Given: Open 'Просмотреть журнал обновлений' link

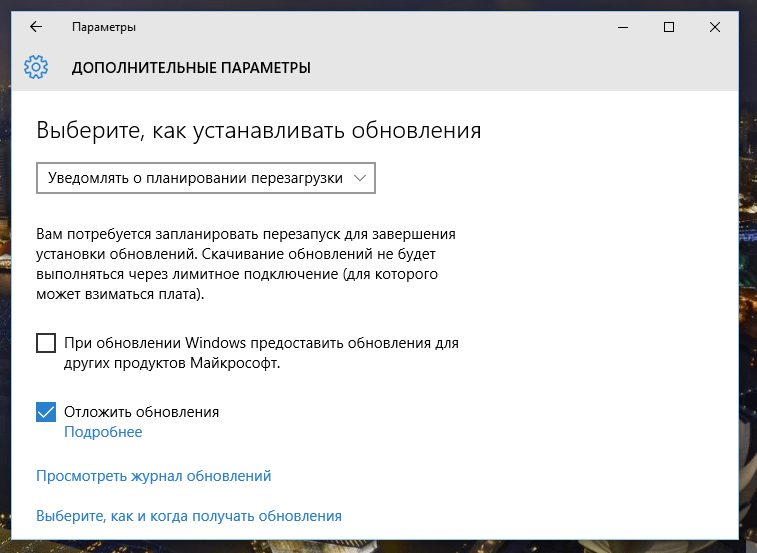Looking at the screenshot, I should [x=154, y=476].
